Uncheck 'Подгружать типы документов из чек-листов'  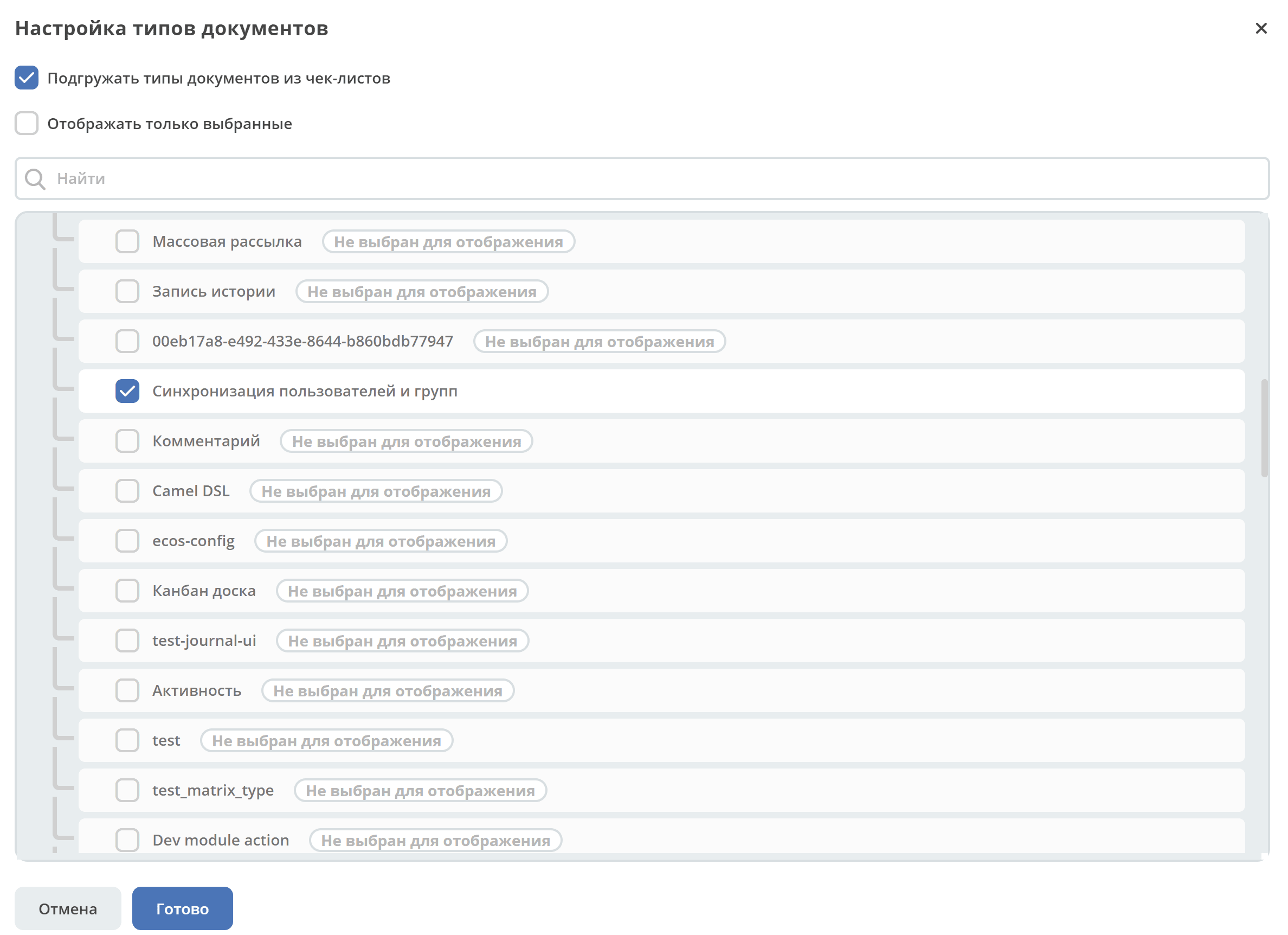(27, 78)
